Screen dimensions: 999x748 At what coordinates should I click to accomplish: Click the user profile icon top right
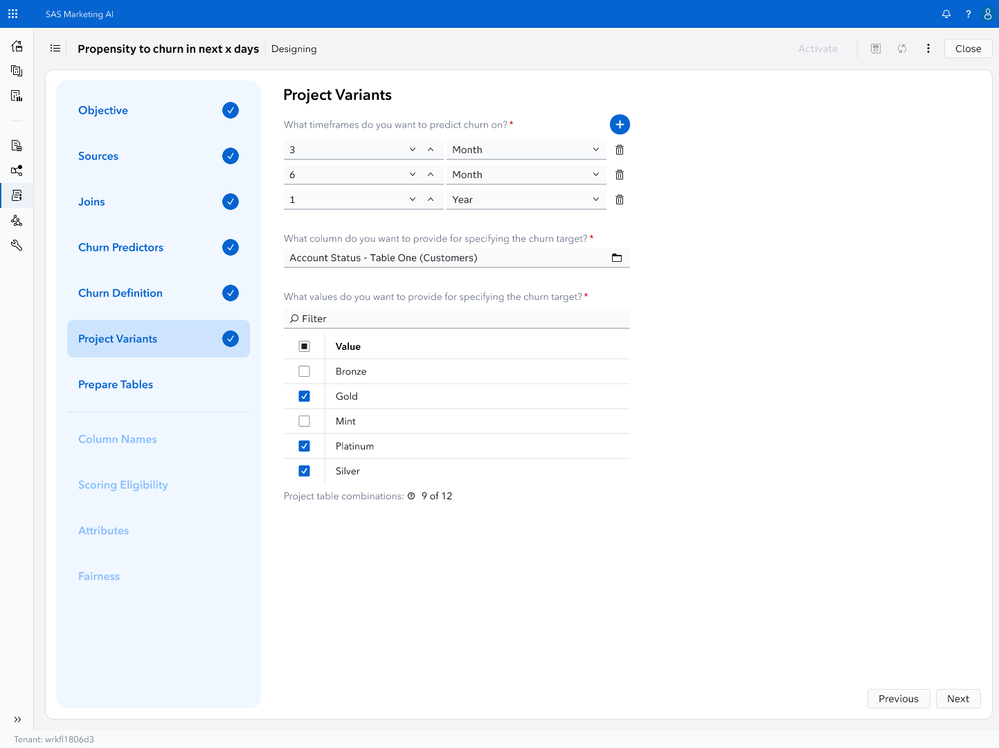click(989, 14)
